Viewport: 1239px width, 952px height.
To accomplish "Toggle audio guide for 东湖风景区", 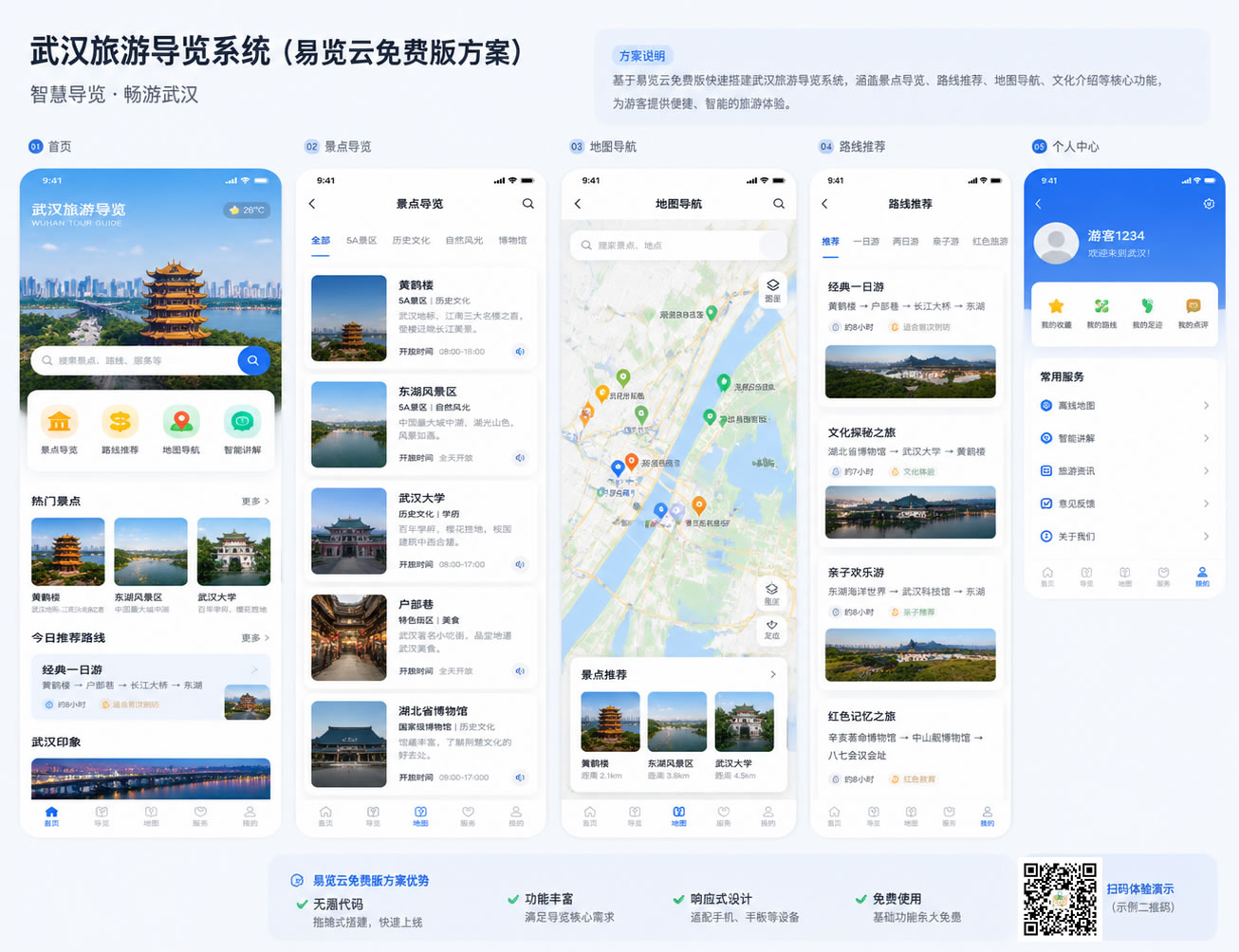I will click(520, 458).
